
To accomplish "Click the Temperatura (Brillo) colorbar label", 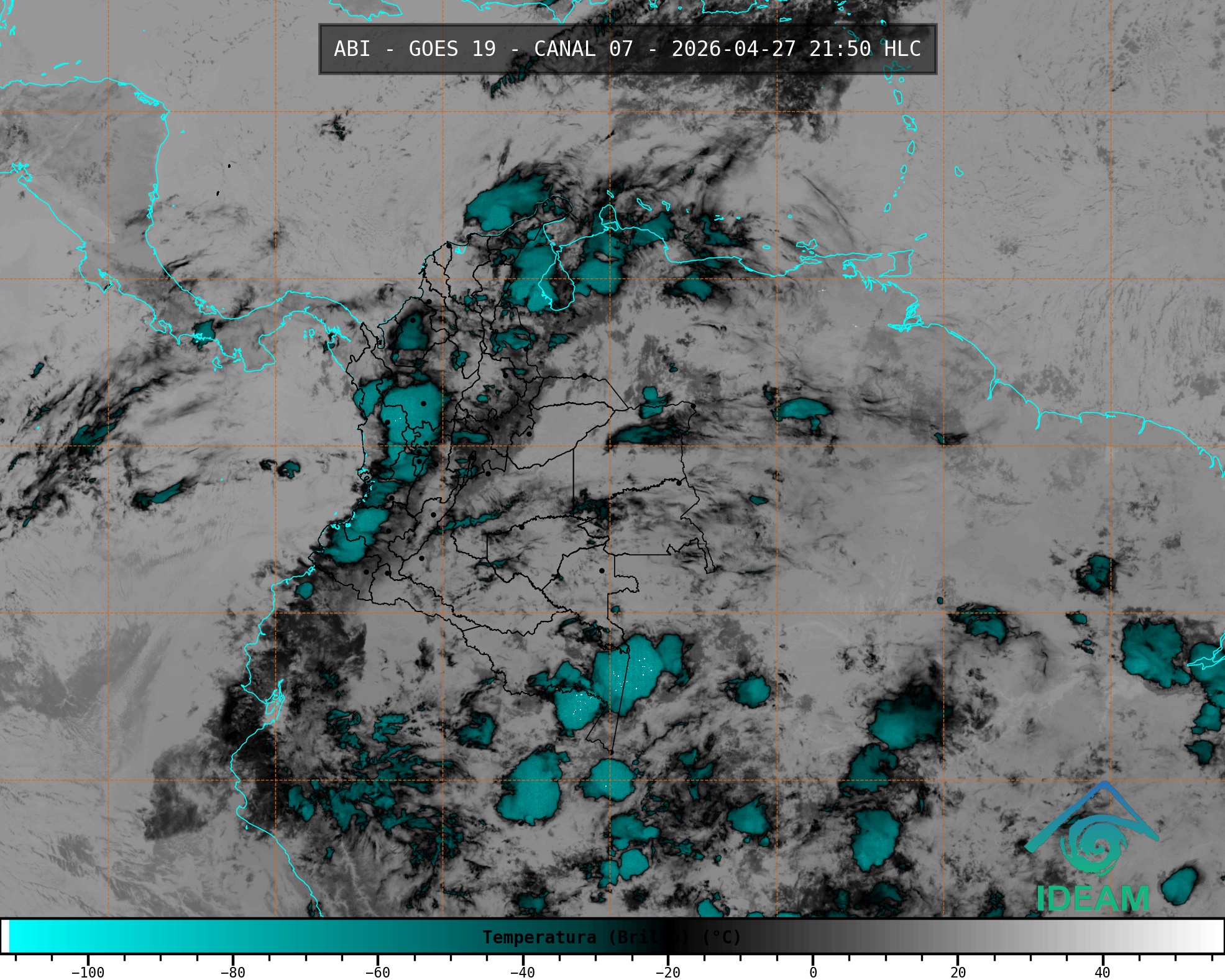I will pyautogui.click(x=612, y=937).
